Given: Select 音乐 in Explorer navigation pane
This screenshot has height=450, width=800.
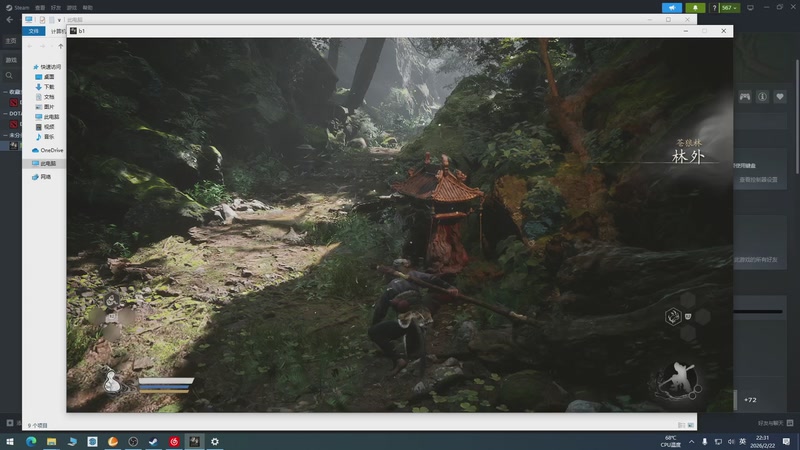Looking at the screenshot, I should pos(45,137).
